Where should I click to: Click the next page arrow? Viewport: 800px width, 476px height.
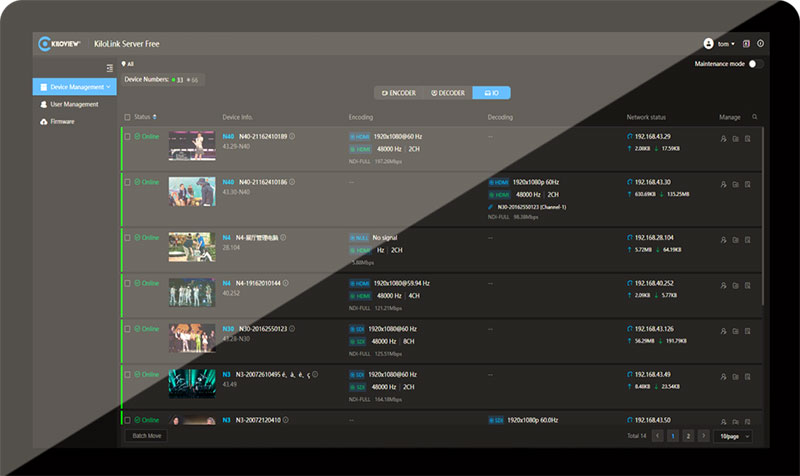tap(704, 436)
